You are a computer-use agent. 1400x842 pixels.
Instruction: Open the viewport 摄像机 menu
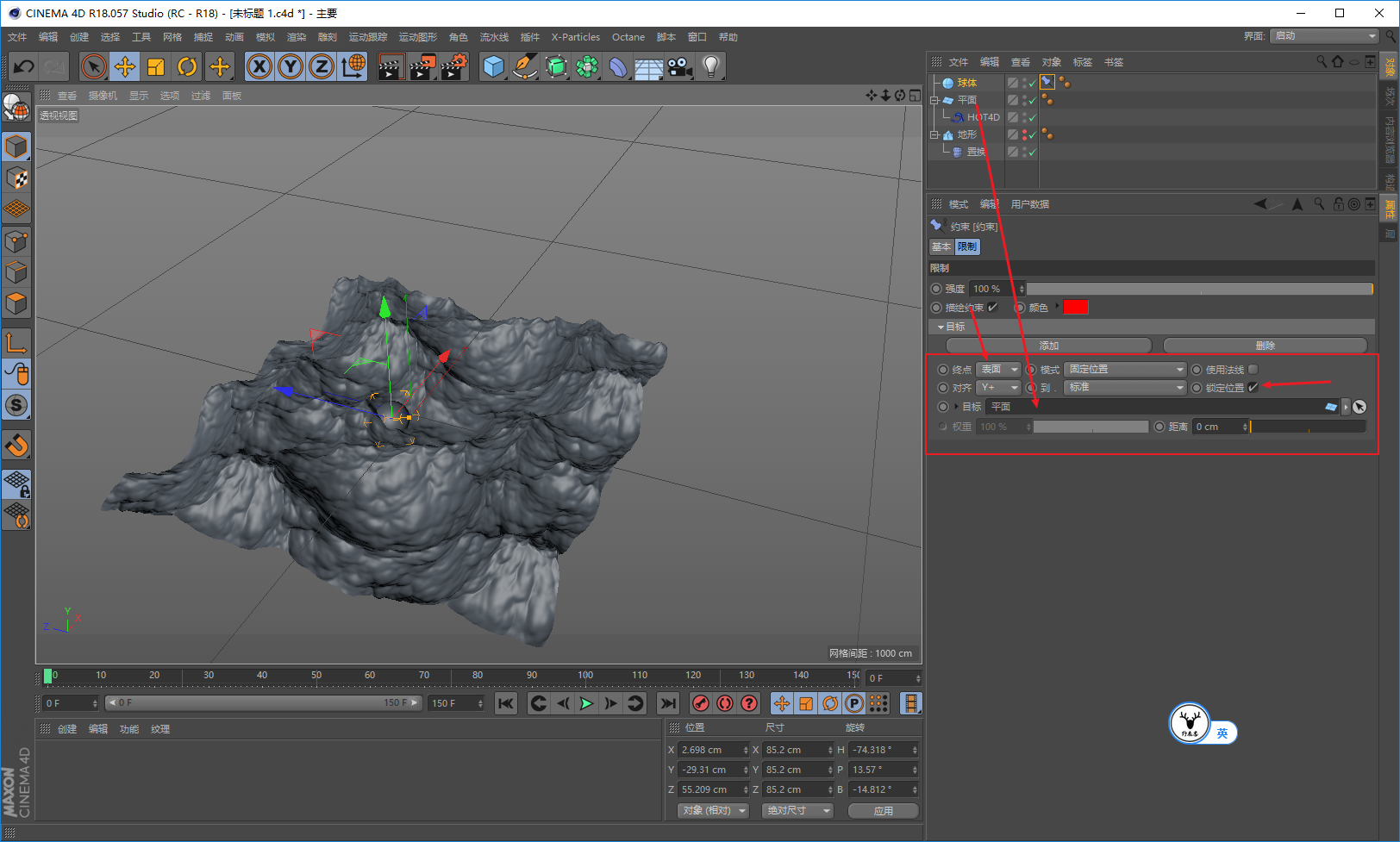[103, 96]
